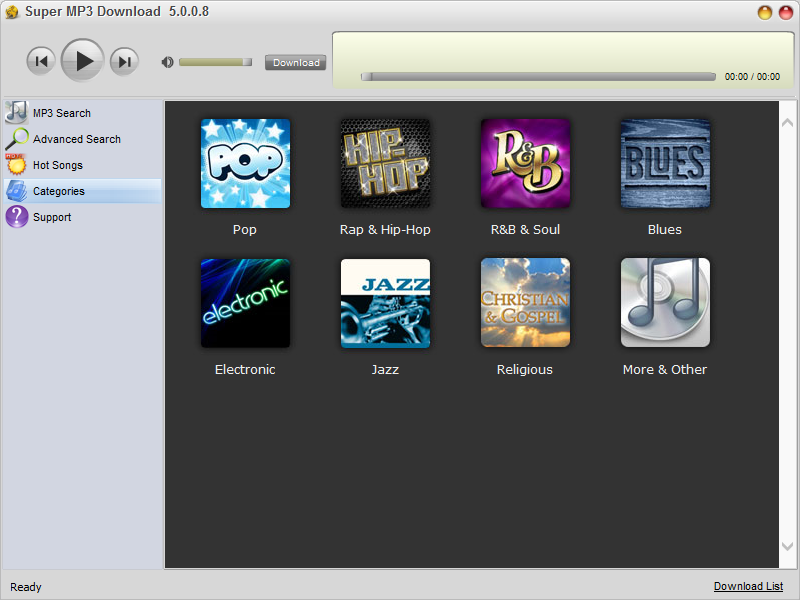
Task: Click the Pop text label
Action: tap(245, 230)
